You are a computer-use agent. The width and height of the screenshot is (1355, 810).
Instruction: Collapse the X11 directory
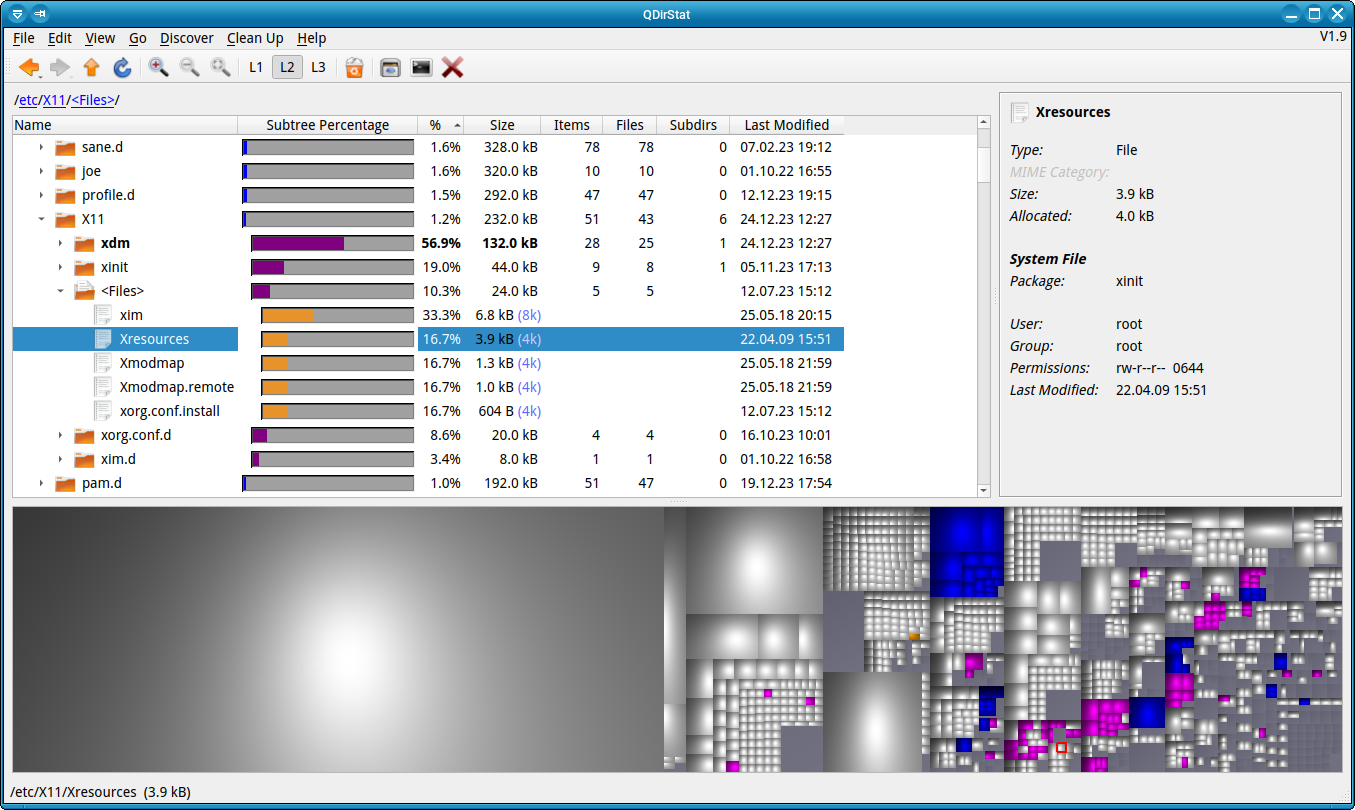click(x=41, y=219)
